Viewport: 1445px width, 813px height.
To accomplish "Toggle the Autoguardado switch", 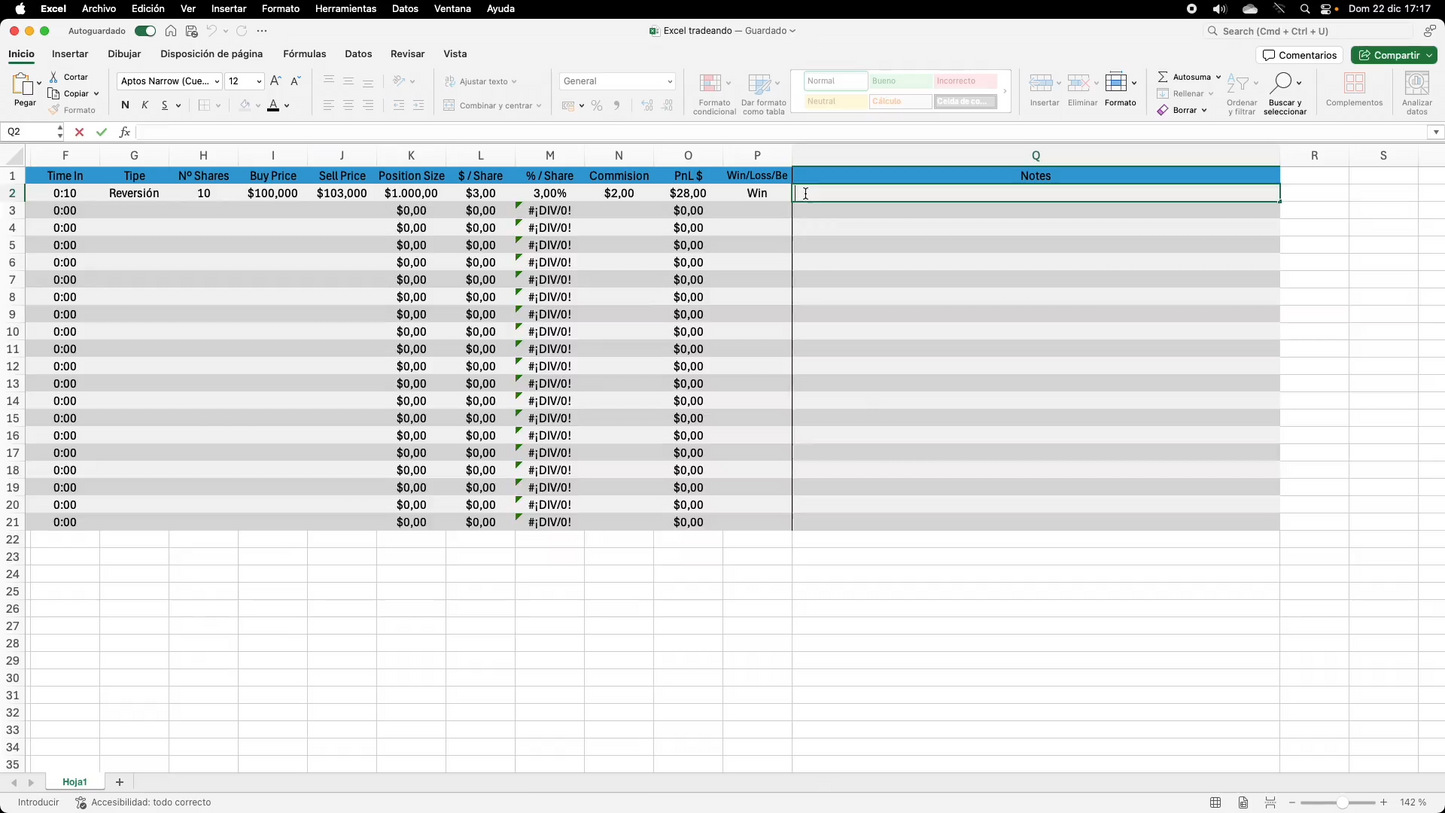I will click(x=145, y=31).
